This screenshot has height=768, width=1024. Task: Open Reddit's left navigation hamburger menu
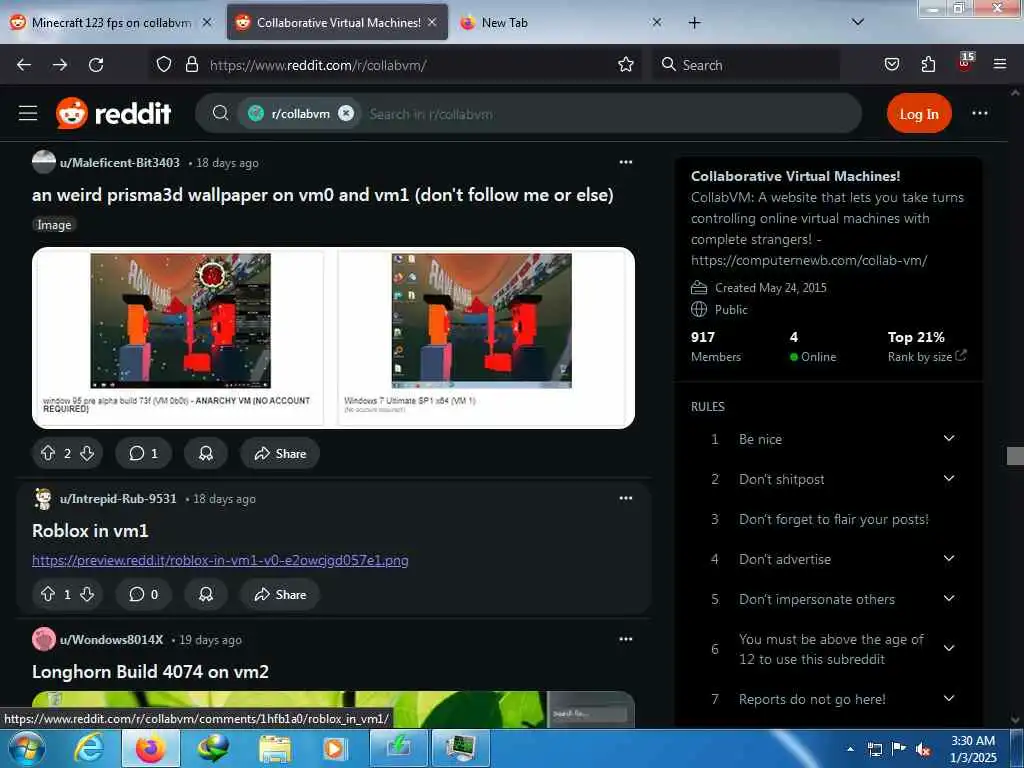[x=28, y=114]
